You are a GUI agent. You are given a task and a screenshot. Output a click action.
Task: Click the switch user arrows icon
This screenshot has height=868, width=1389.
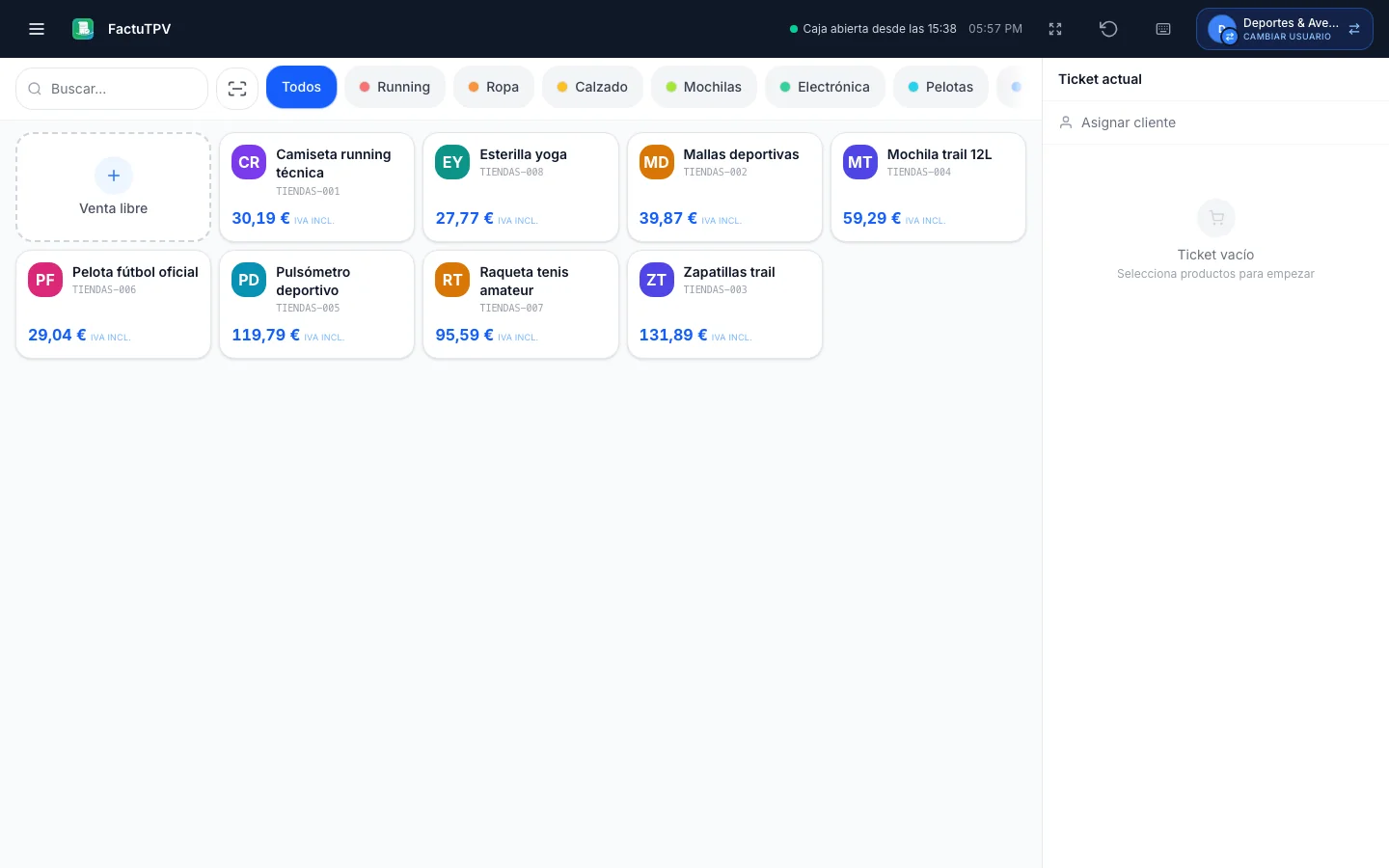tap(1354, 29)
